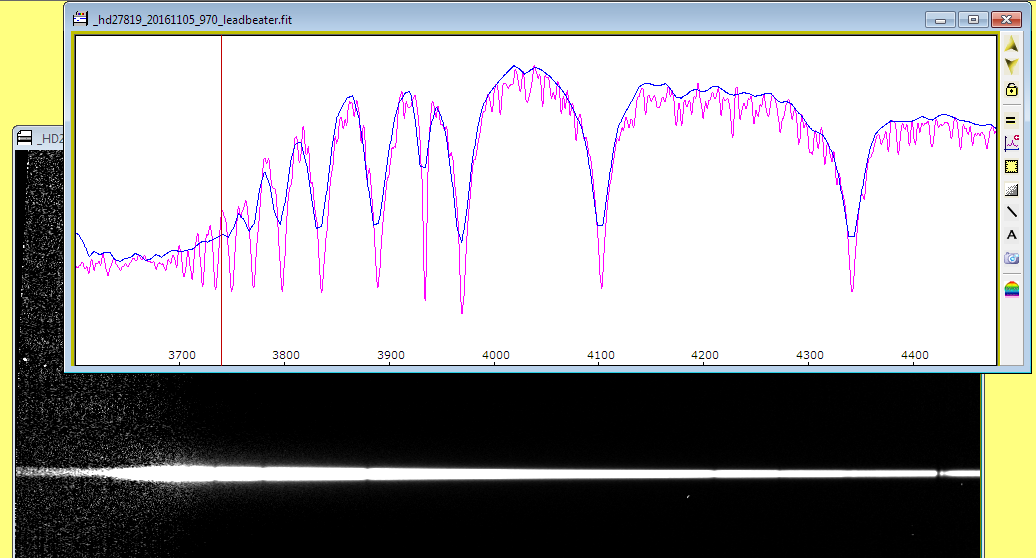Maximize the leadbeater.fit profile window
1036x558 pixels.
972,19
